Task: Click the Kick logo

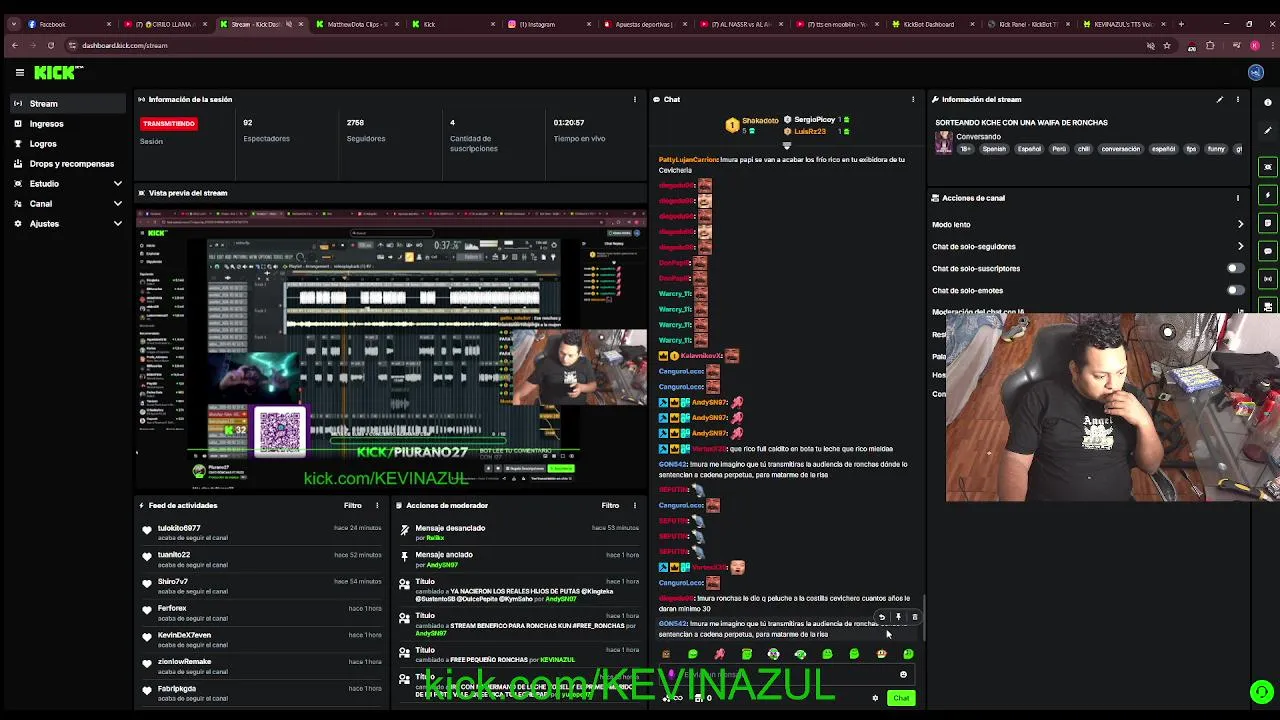Action: (x=58, y=72)
